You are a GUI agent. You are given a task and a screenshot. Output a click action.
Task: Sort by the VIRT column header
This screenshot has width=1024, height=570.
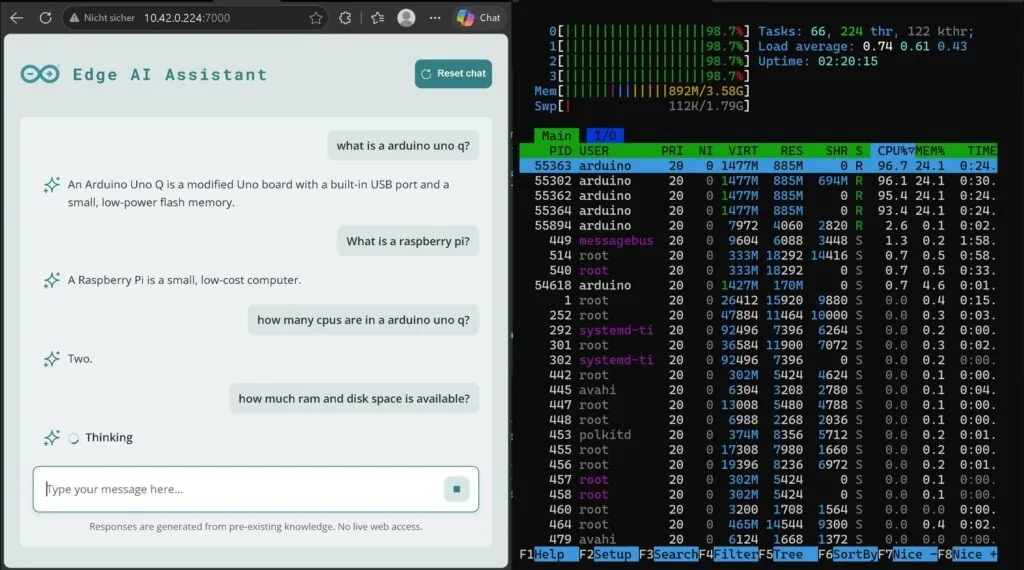pos(743,151)
